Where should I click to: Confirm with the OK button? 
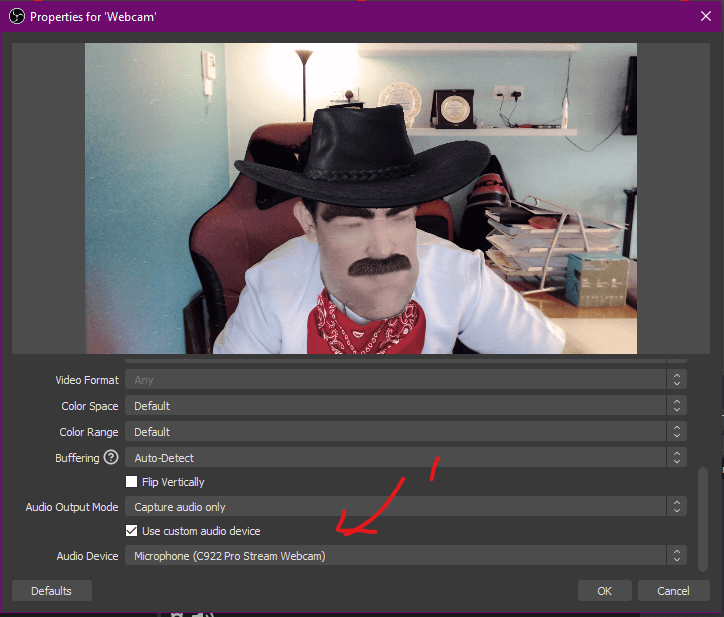604,591
